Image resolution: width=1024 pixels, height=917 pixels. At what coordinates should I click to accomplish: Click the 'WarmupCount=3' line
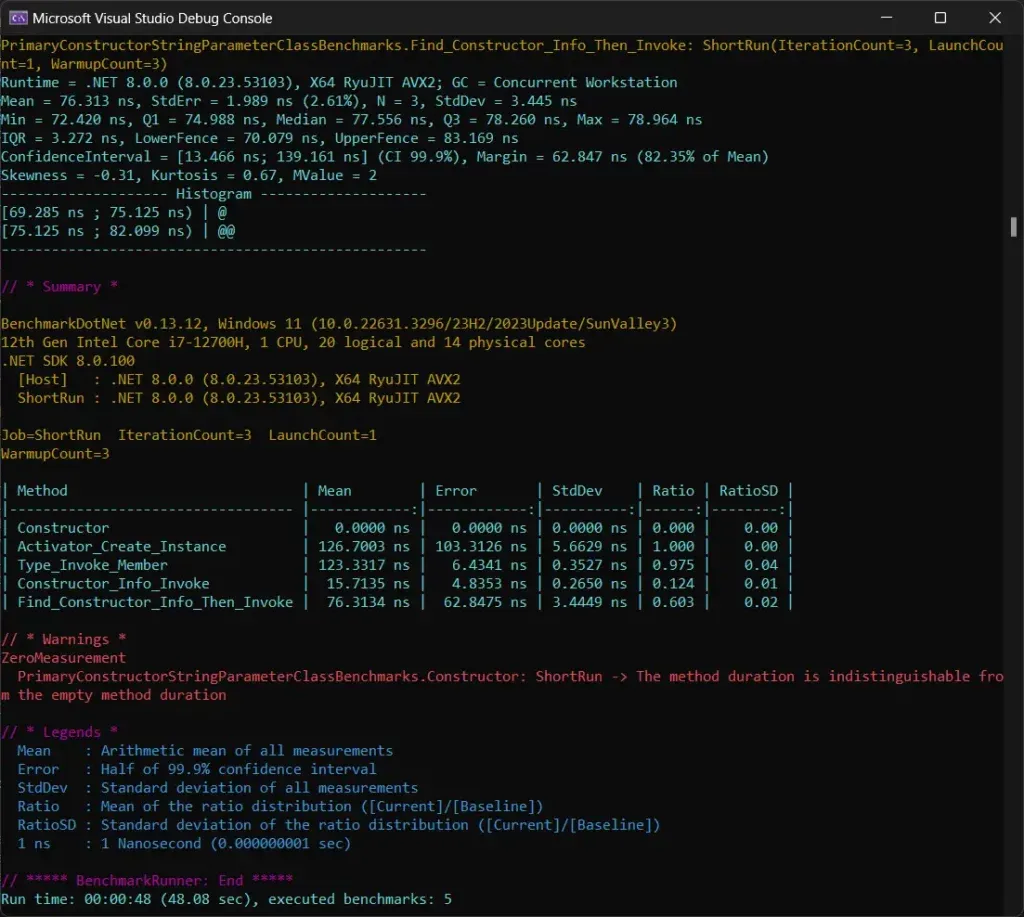coord(56,453)
